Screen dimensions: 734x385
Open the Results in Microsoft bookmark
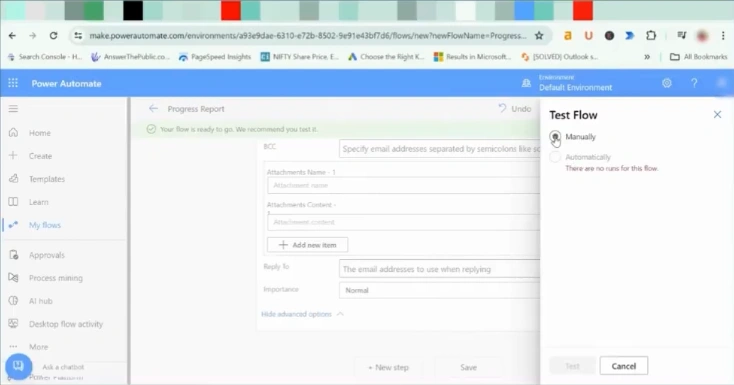coord(473,57)
